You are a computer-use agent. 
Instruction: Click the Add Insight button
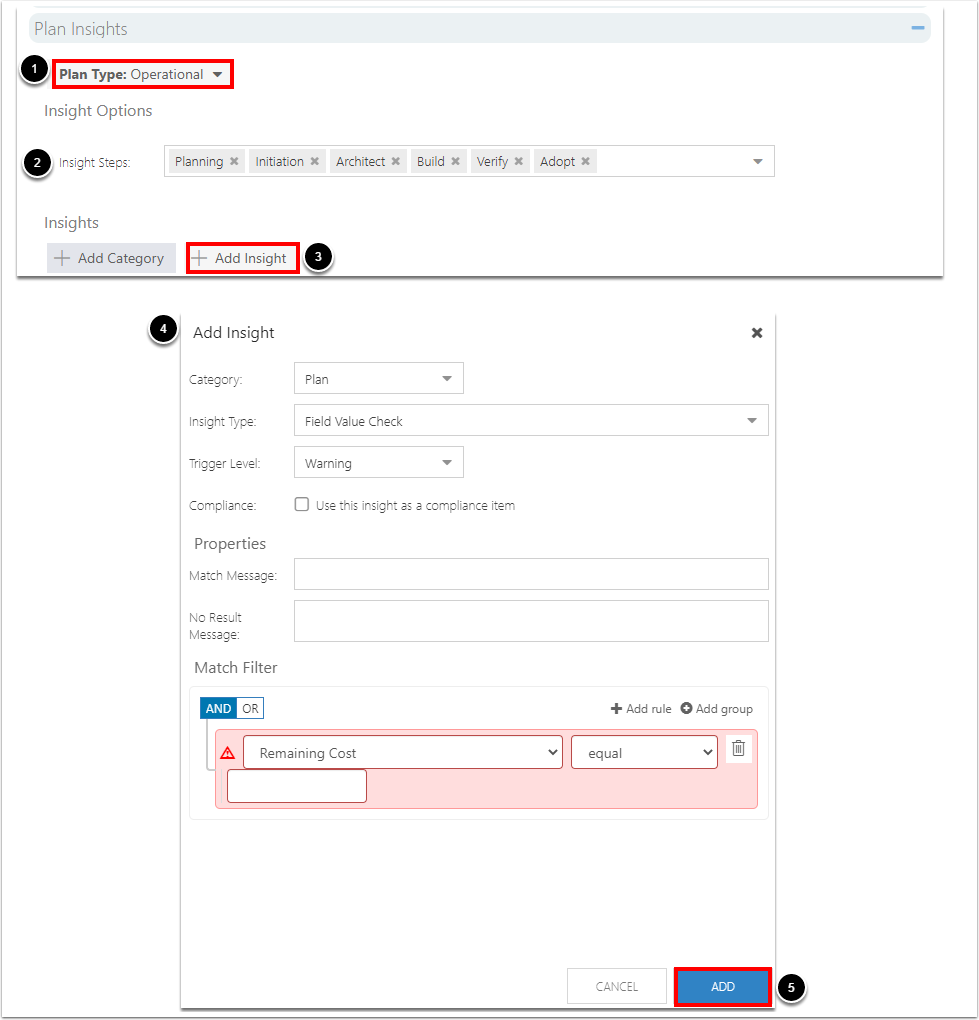pos(242,258)
